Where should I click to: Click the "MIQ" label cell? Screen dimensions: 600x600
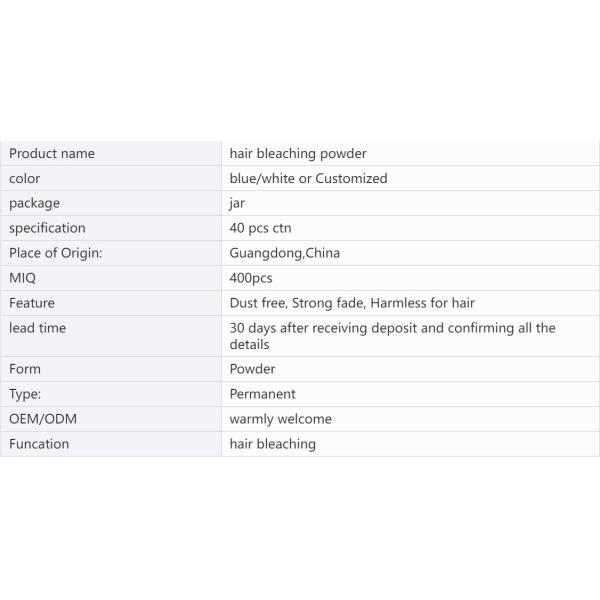click(23, 279)
